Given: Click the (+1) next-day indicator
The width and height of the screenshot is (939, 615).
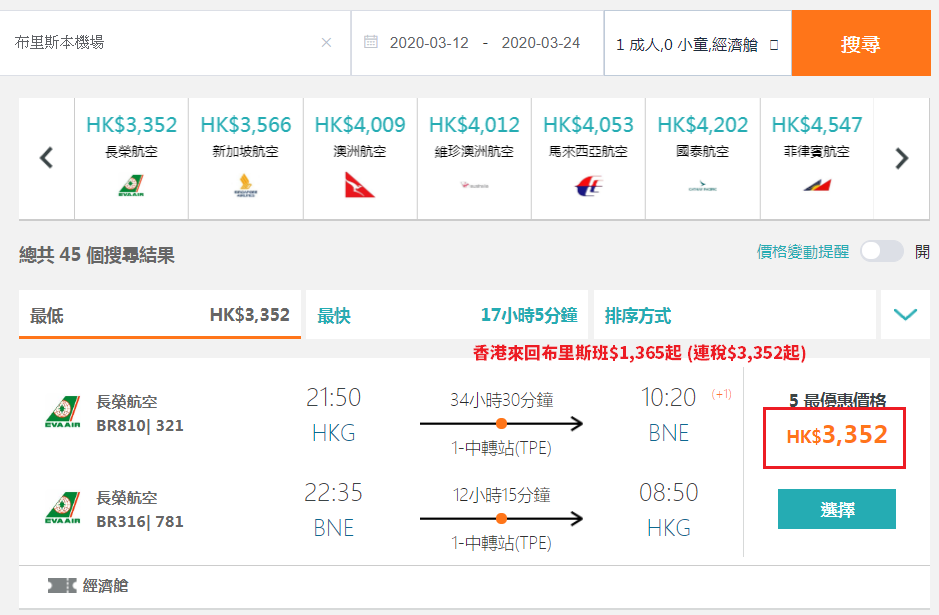Looking at the screenshot, I should 722,394.
